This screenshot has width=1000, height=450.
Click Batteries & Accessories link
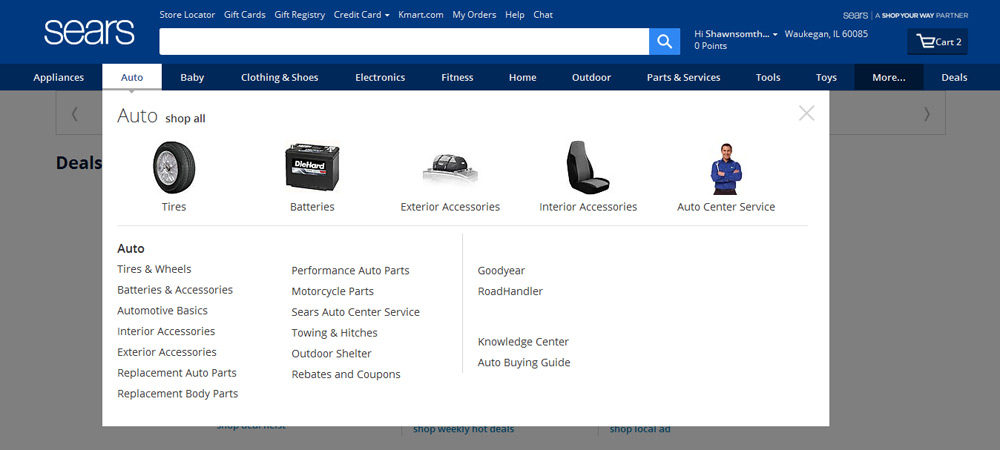tap(175, 290)
